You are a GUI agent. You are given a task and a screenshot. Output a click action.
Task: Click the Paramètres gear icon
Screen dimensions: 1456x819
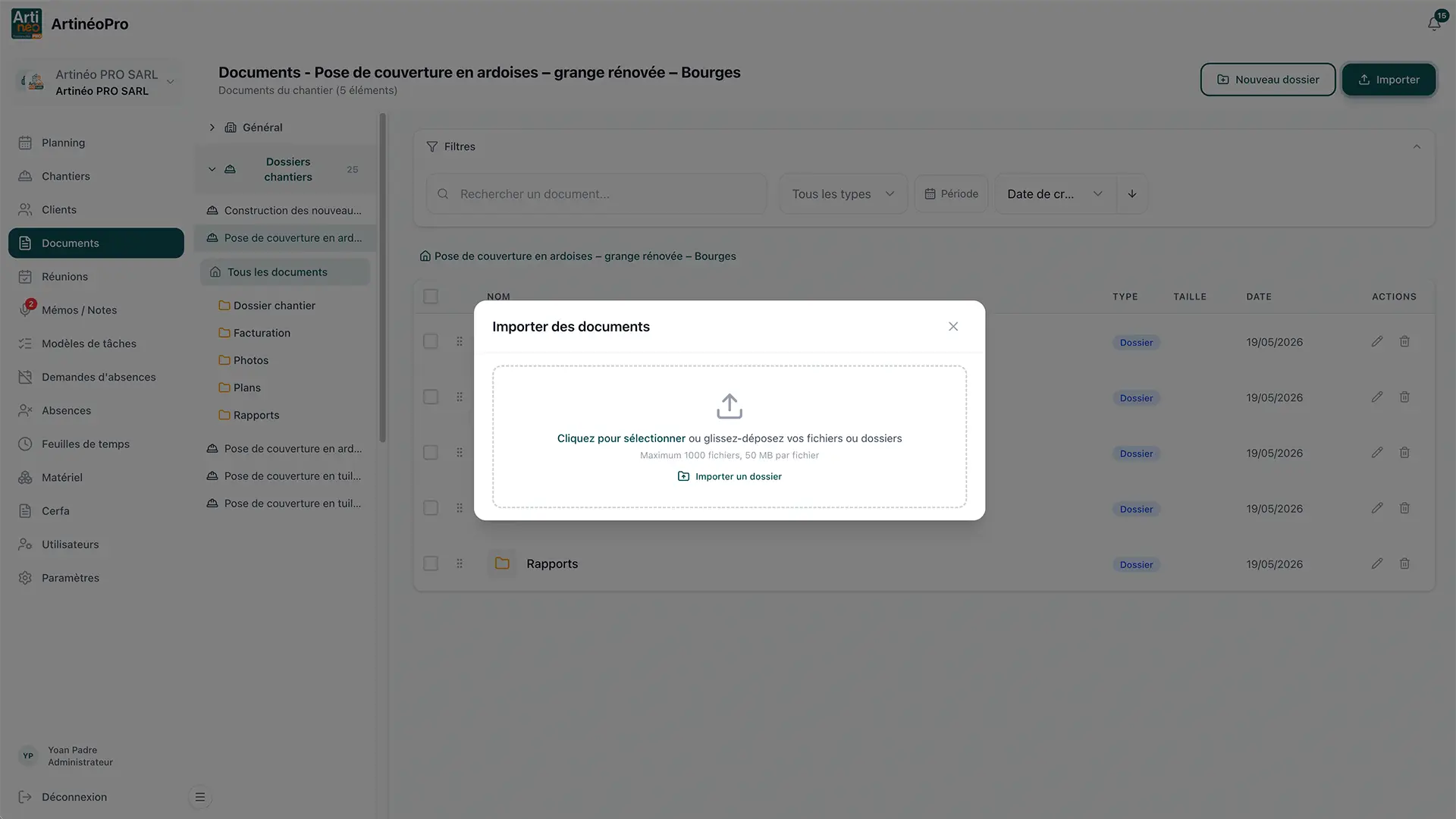pos(25,578)
